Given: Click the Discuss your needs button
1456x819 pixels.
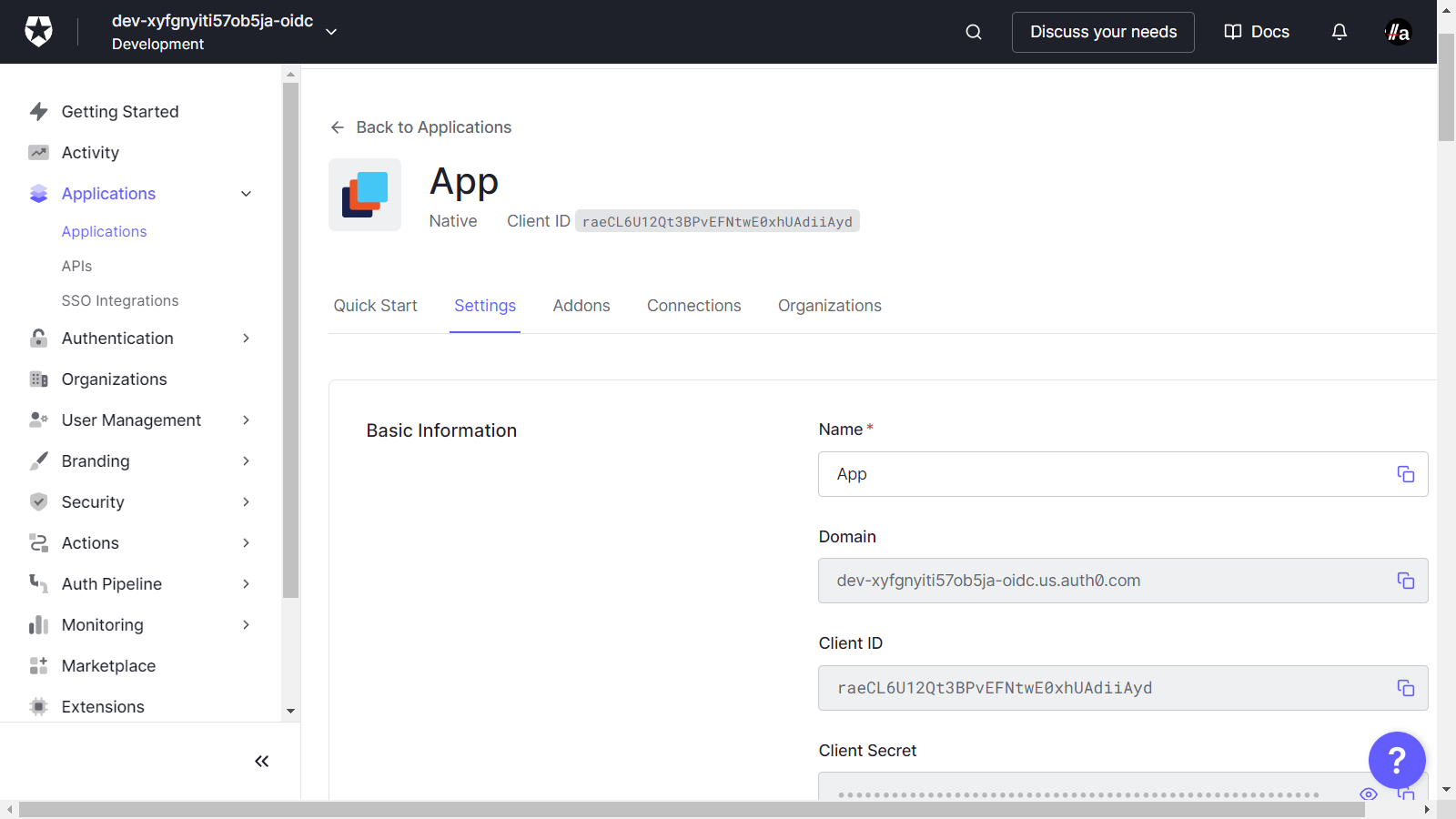Looking at the screenshot, I should tap(1102, 32).
